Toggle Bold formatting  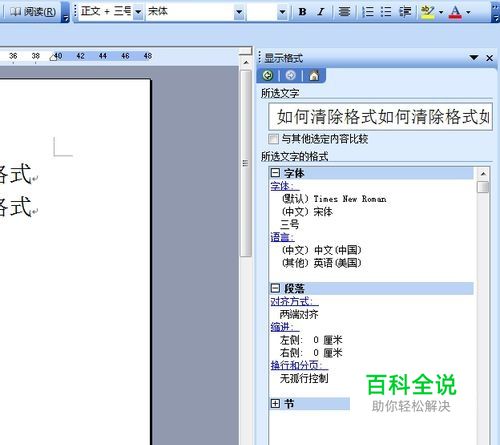click(303, 12)
